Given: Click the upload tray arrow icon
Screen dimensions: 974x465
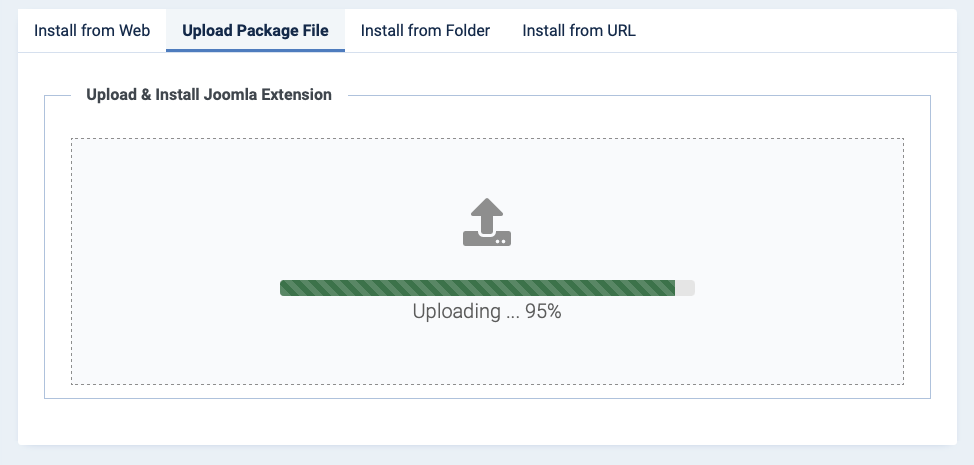Looking at the screenshot, I should (x=487, y=222).
